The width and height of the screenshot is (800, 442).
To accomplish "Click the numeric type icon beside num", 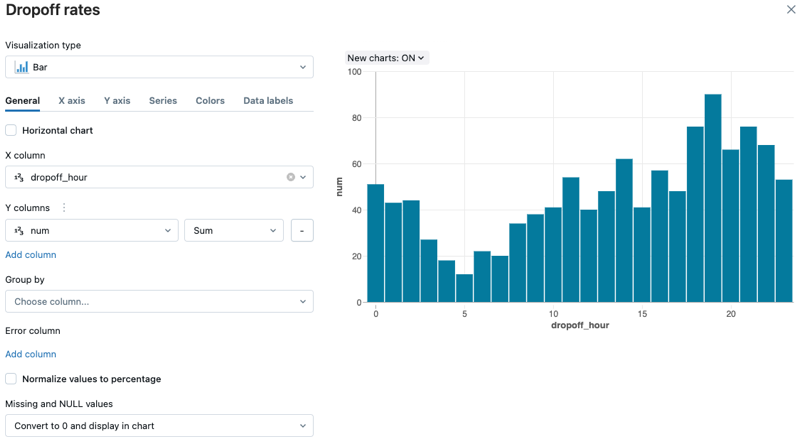I will click(19, 231).
